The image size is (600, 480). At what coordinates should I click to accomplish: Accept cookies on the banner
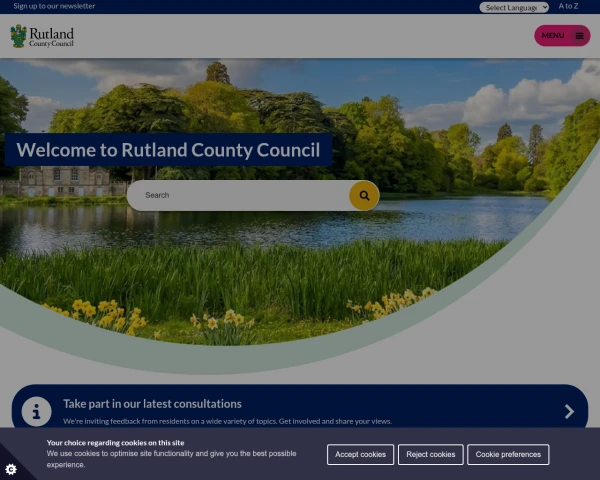pyautogui.click(x=360, y=454)
